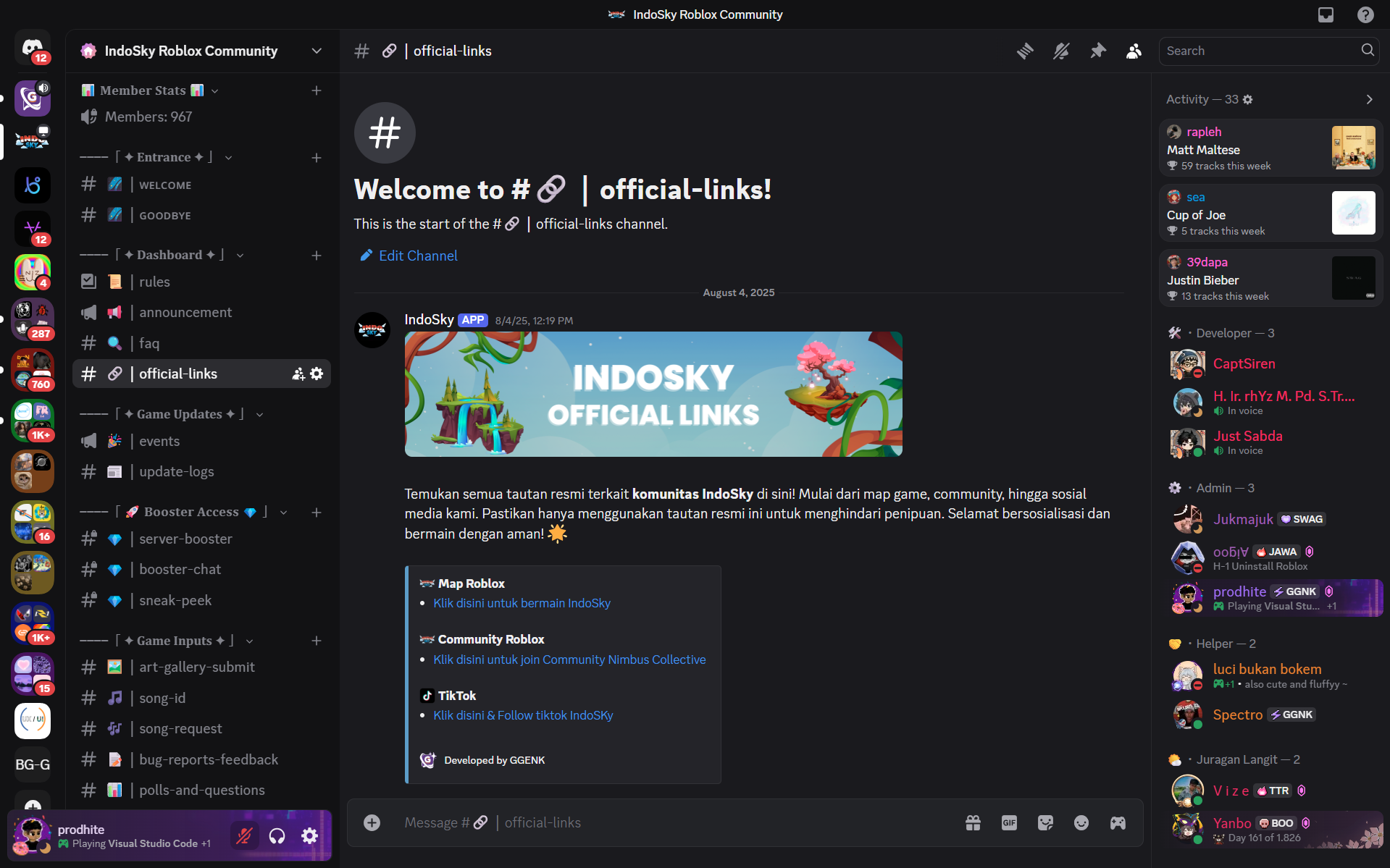Open Activity settings gear icon

pyautogui.click(x=1247, y=100)
